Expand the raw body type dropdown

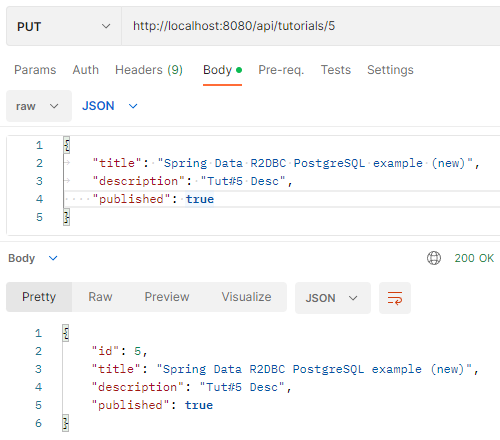click(39, 106)
